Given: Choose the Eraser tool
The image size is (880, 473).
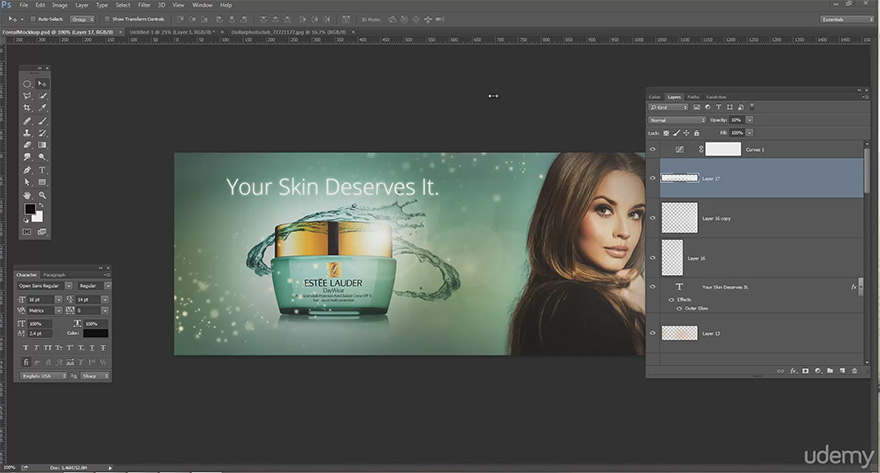Looking at the screenshot, I should click(x=27, y=145).
